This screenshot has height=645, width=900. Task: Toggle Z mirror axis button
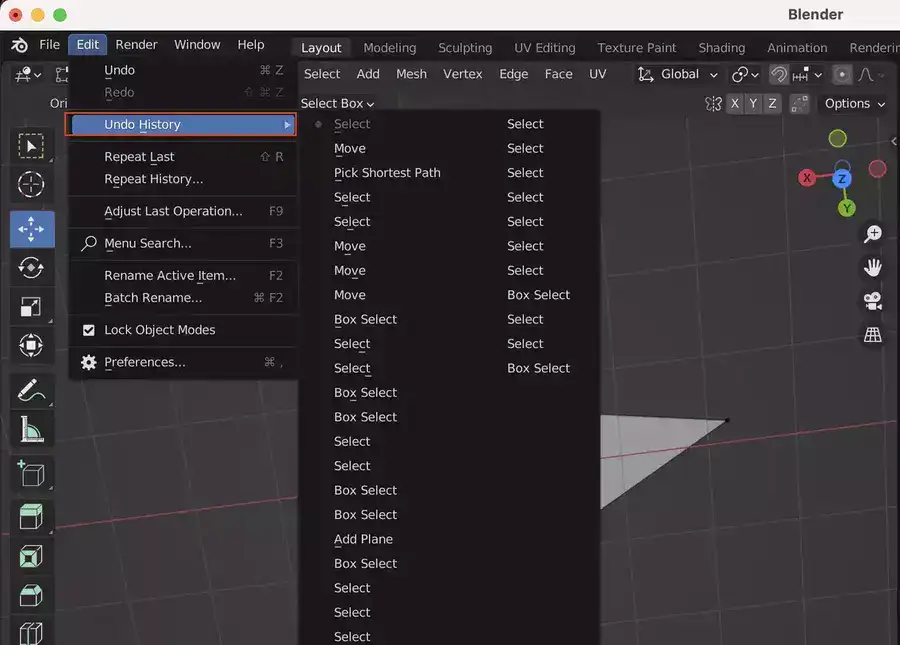point(773,104)
